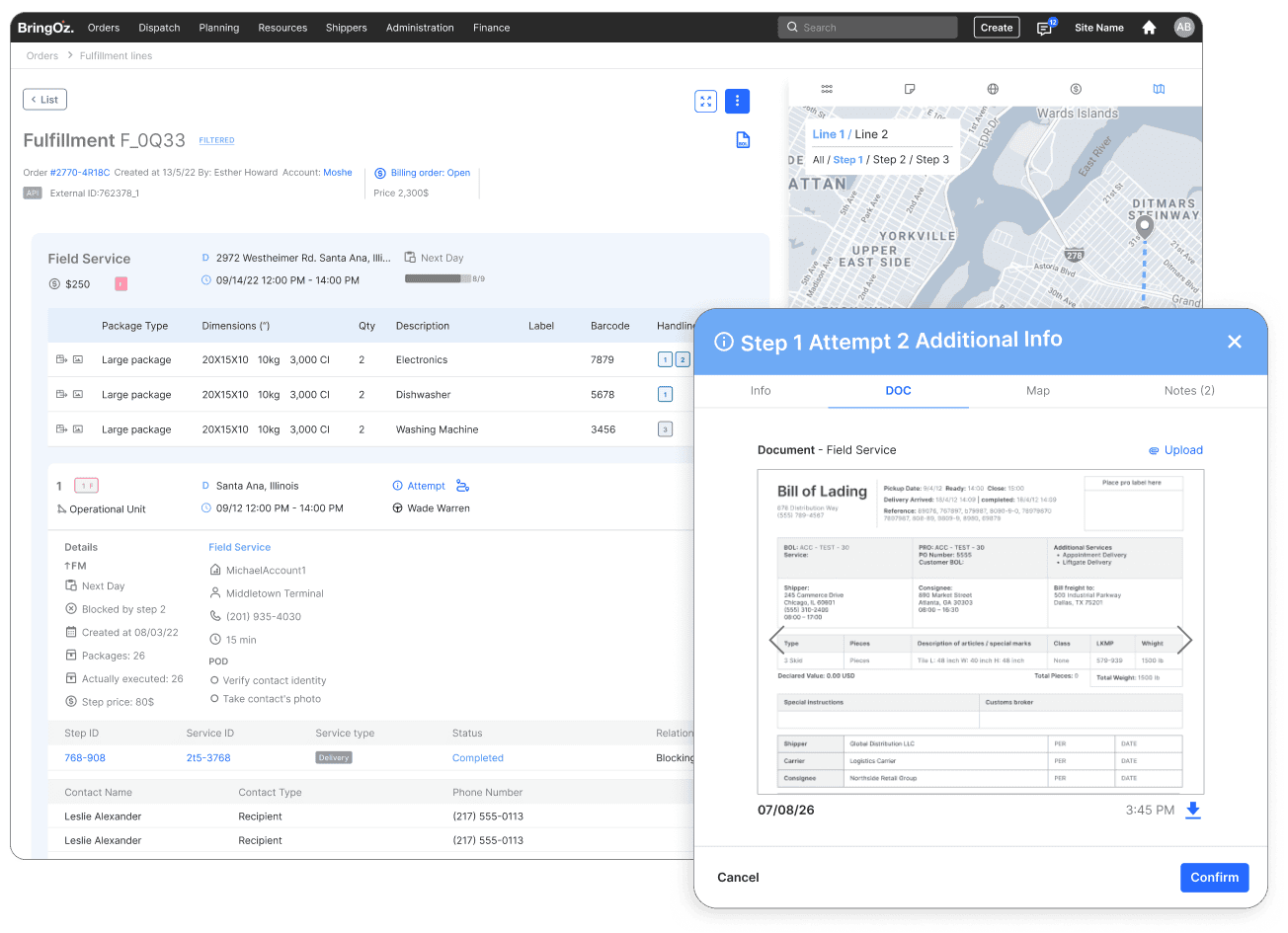Open the Orders menu

[x=104, y=28]
